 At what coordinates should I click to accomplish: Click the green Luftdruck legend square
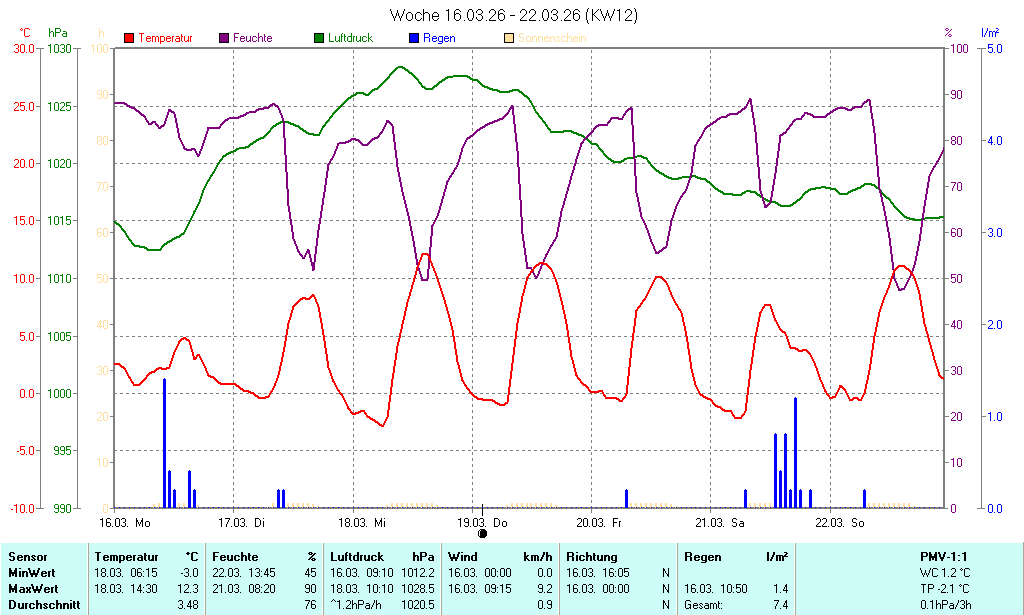[319, 38]
